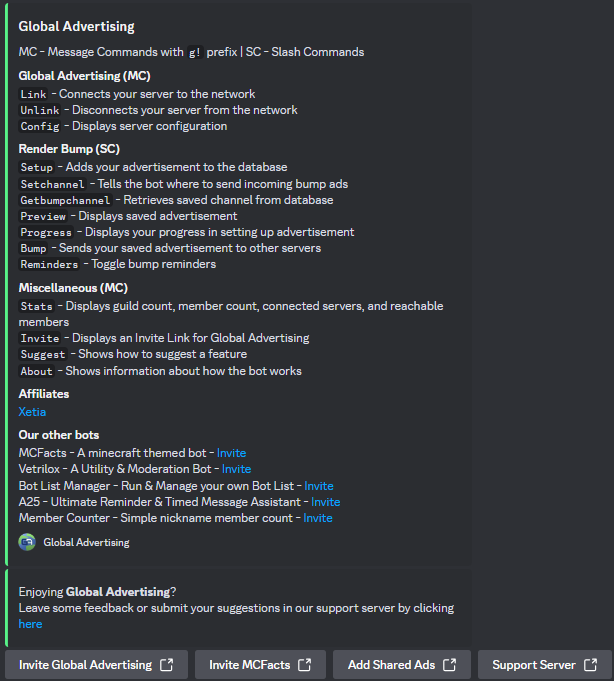Click the Add Shared Ads button
Image resolution: width=614 pixels, height=681 pixels.
(x=402, y=664)
